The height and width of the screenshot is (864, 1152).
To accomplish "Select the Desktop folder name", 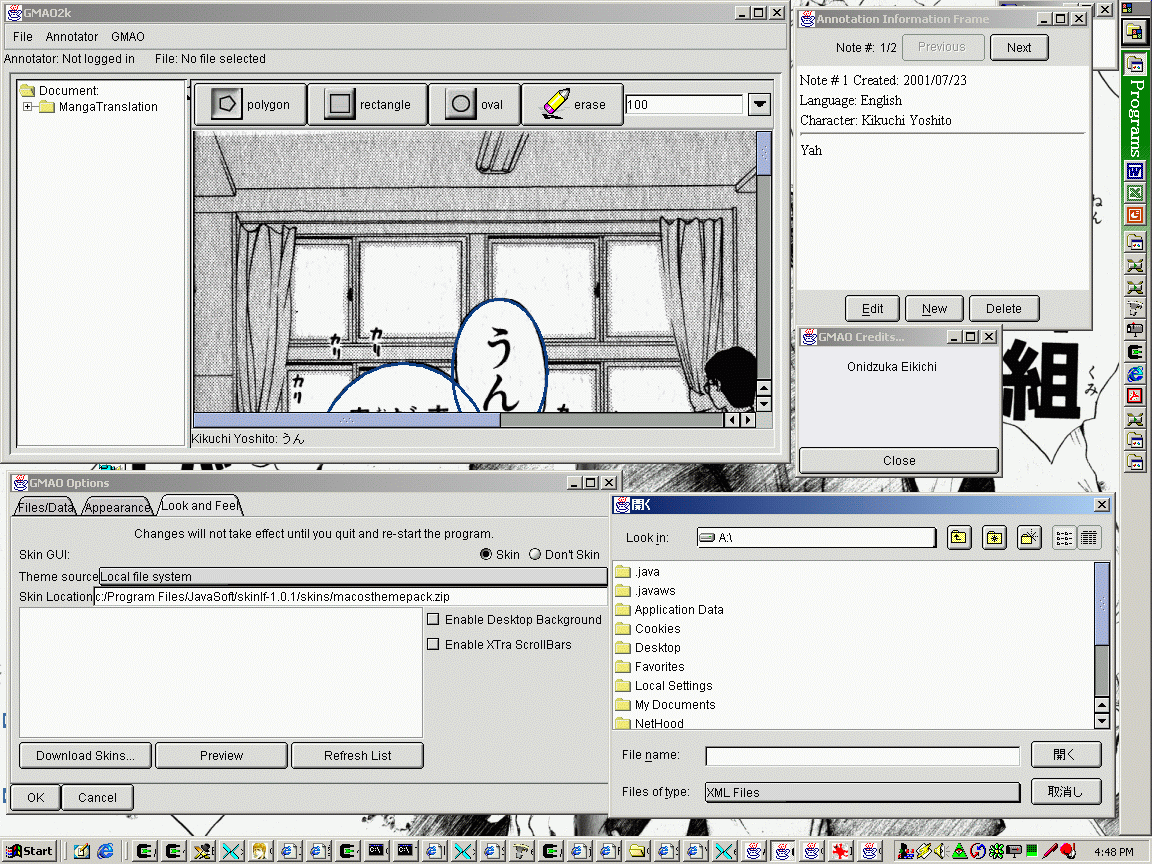I will click(x=658, y=647).
